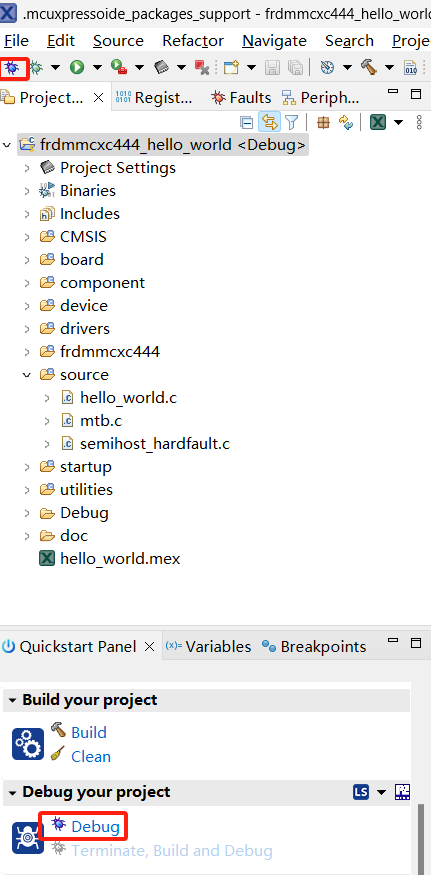Click the blue debug bug toolbar icon

pos(12,68)
